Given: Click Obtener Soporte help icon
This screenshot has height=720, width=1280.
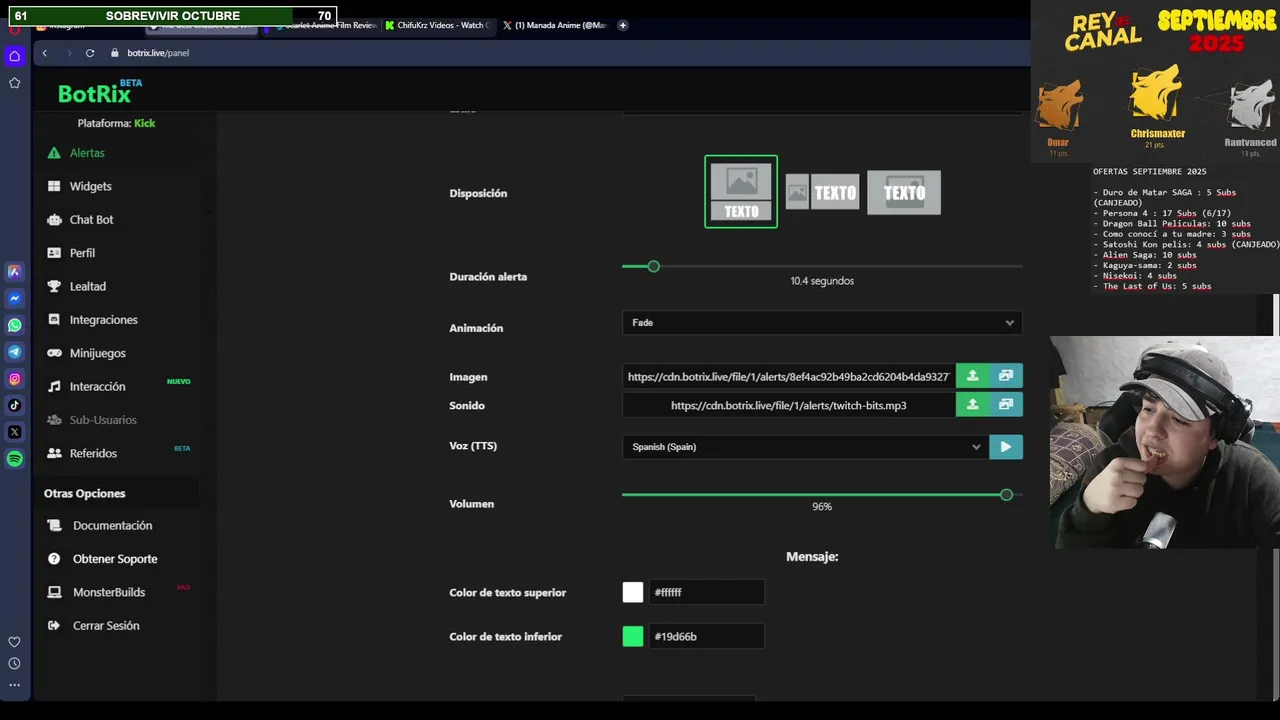Looking at the screenshot, I should (x=54, y=559).
